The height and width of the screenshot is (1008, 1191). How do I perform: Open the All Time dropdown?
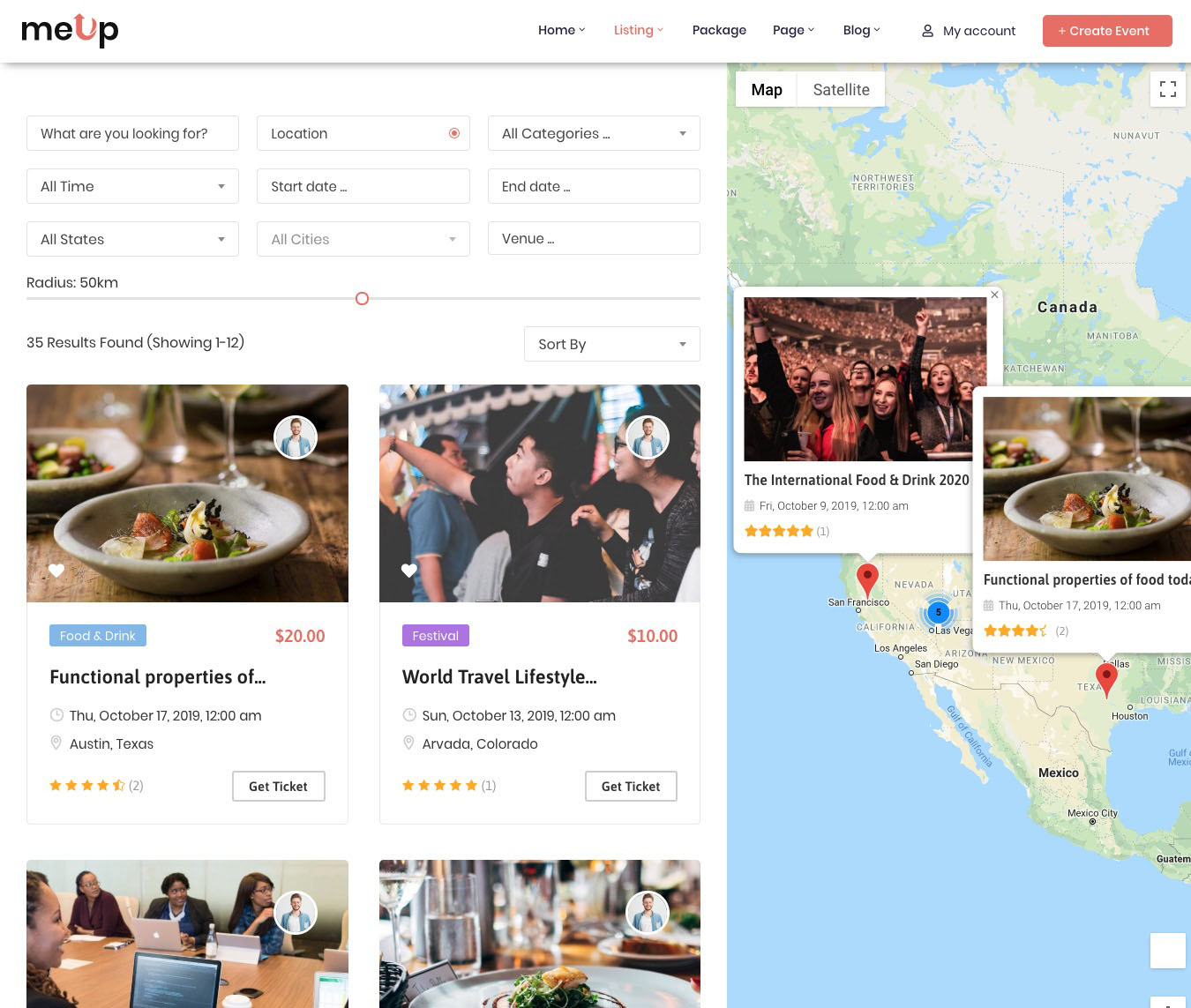pos(132,186)
